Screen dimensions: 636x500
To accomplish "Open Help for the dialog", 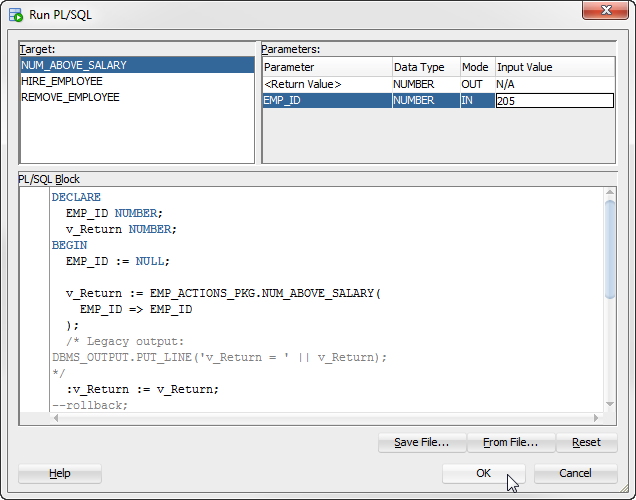I will (60, 473).
